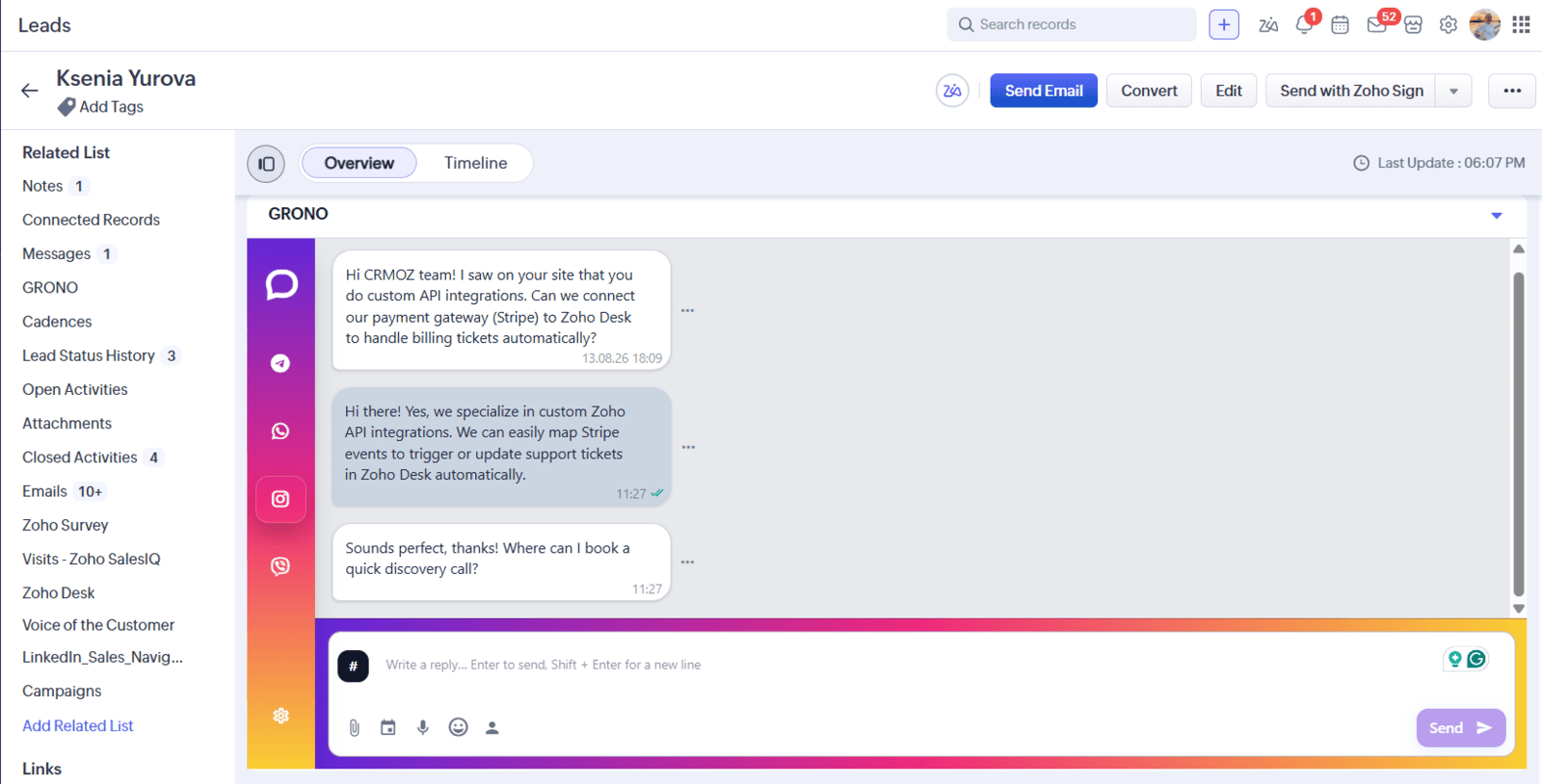Open Emails in the Related List

(x=45, y=491)
